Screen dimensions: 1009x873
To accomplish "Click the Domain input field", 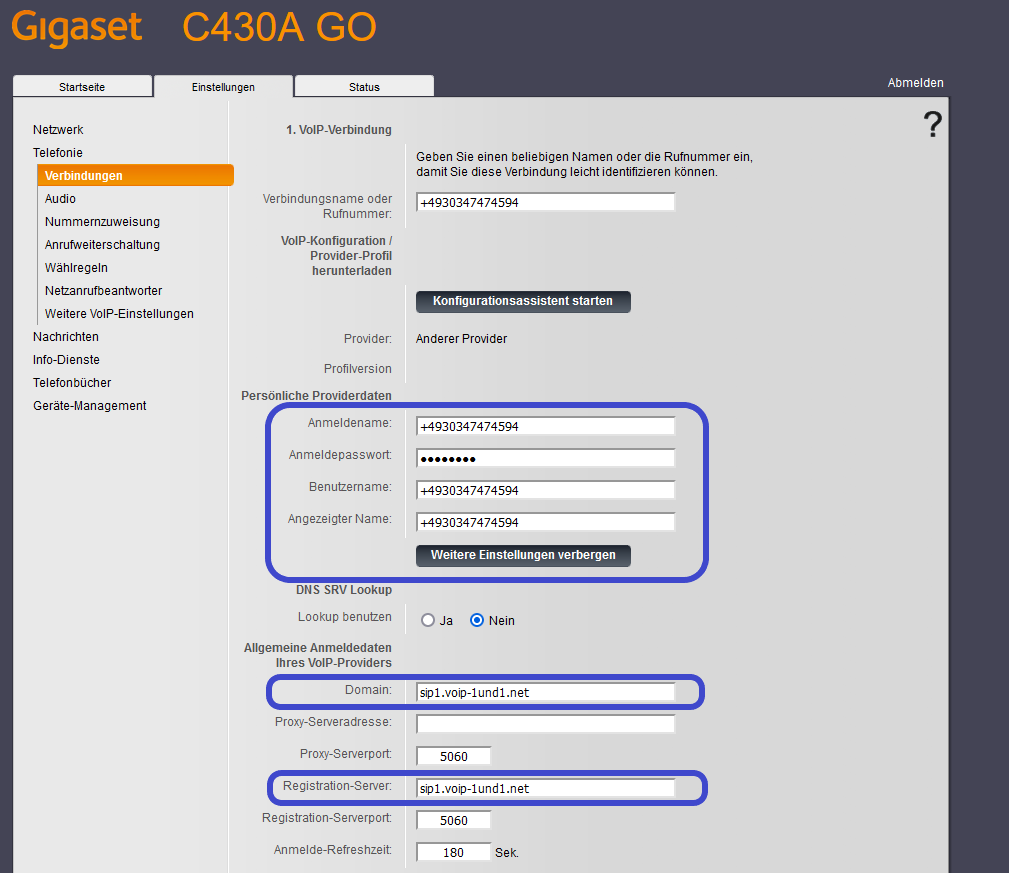I will pyautogui.click(x=546, y=692).
